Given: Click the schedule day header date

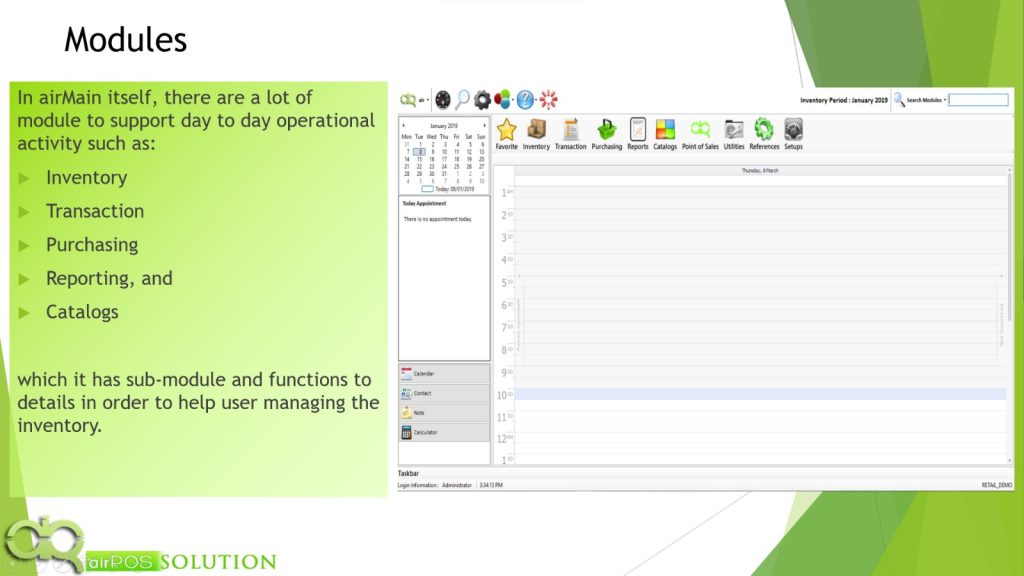Looking at the screenshot, I should (760, 170).
